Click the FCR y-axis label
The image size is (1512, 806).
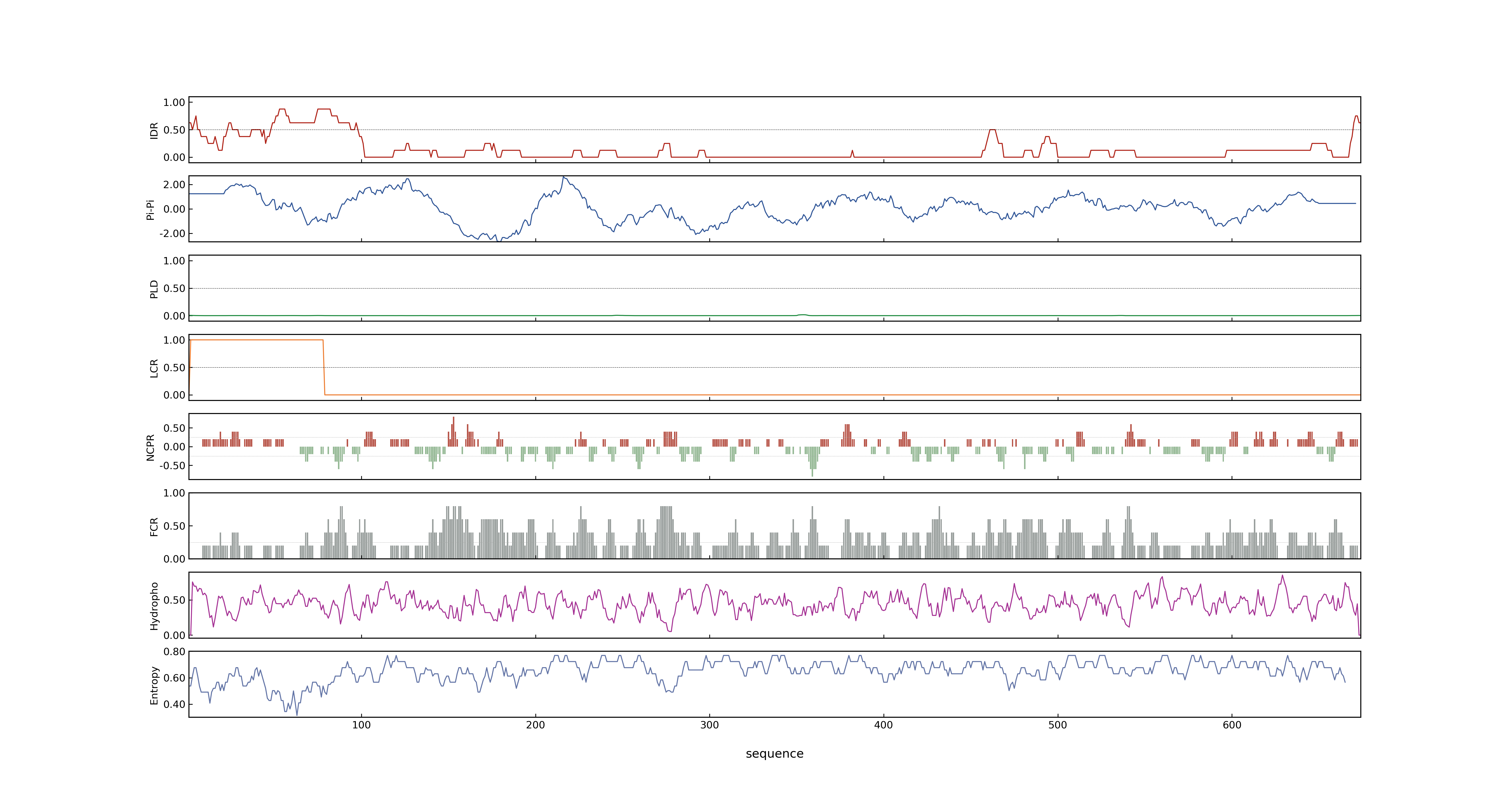coord(154,527)
